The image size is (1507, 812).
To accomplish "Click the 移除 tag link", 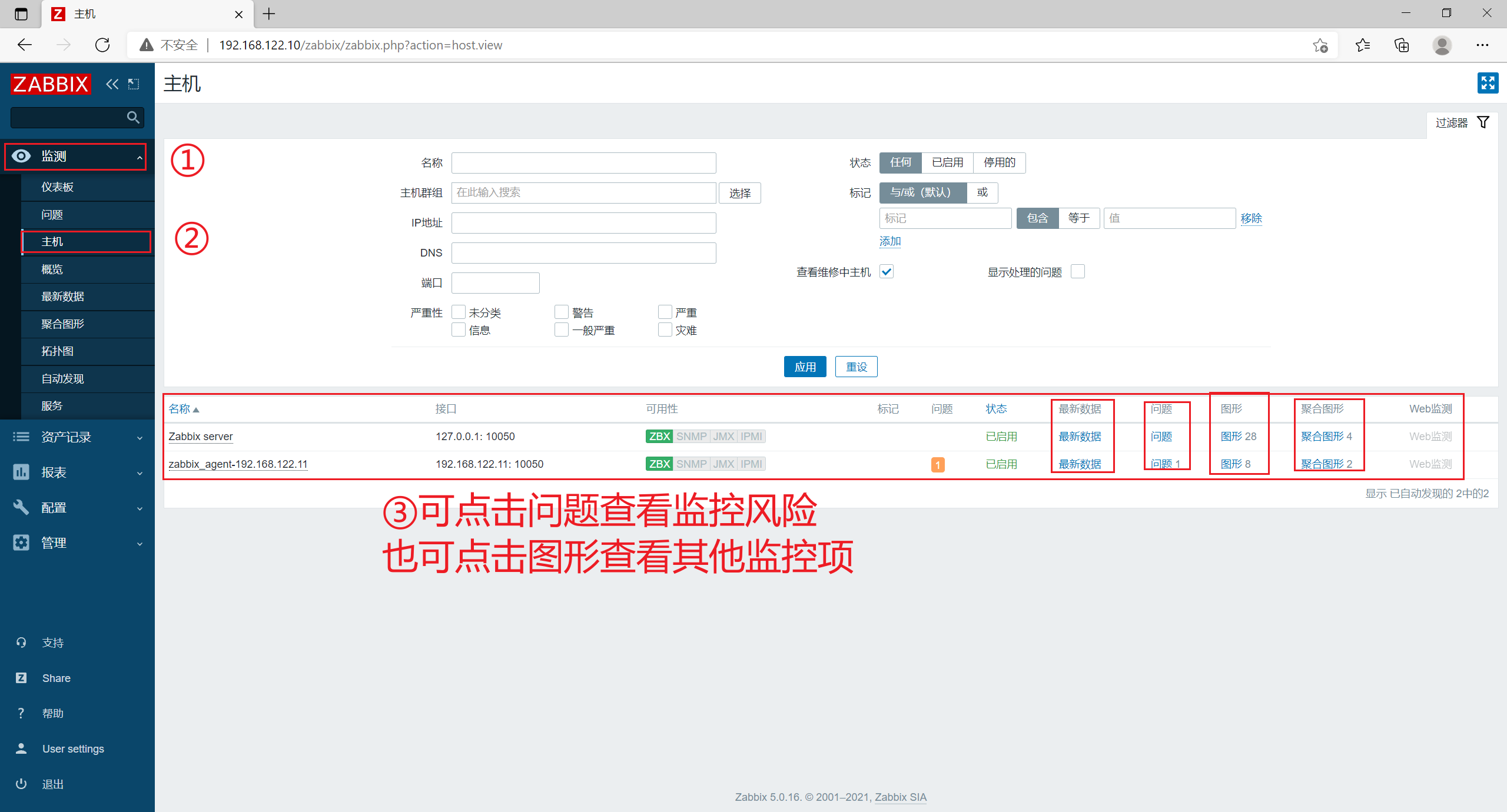I will (1252, 218).
